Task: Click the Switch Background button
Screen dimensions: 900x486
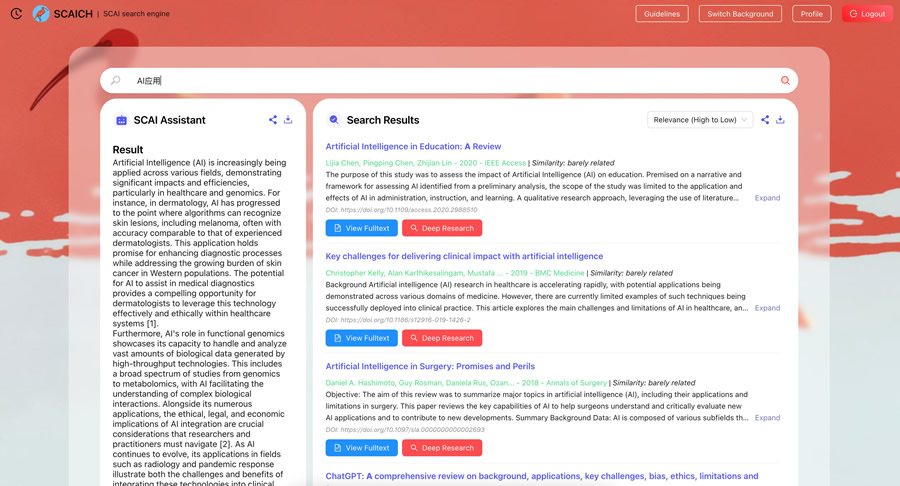Action: [x=740, y=14]
